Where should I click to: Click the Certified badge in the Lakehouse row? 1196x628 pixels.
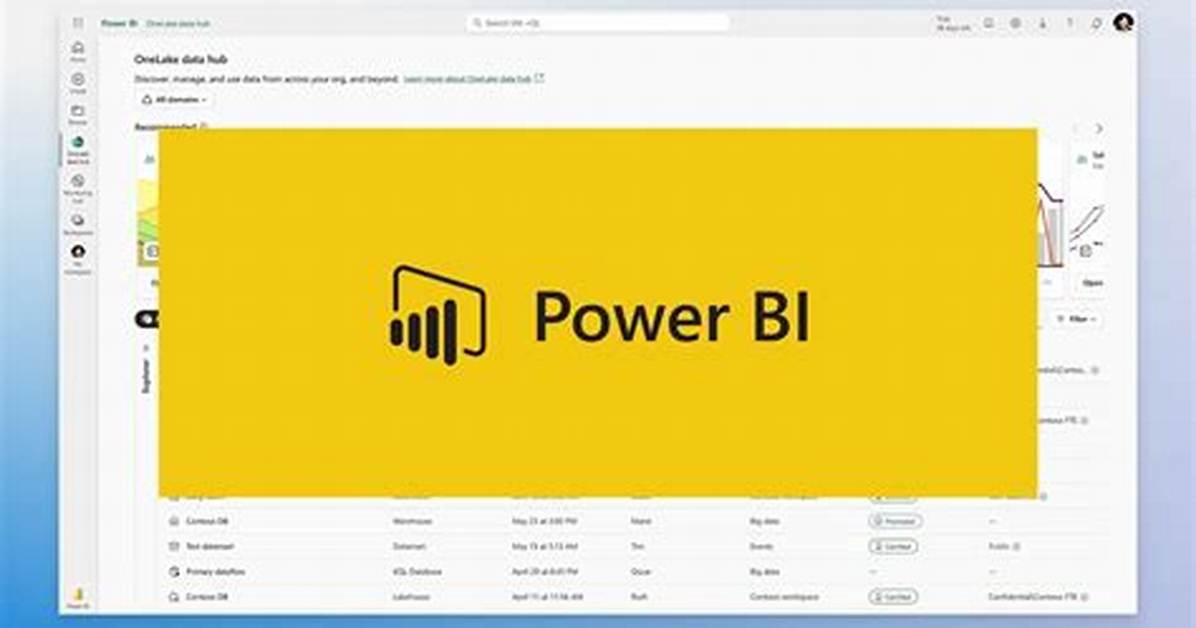click(893, 597)
